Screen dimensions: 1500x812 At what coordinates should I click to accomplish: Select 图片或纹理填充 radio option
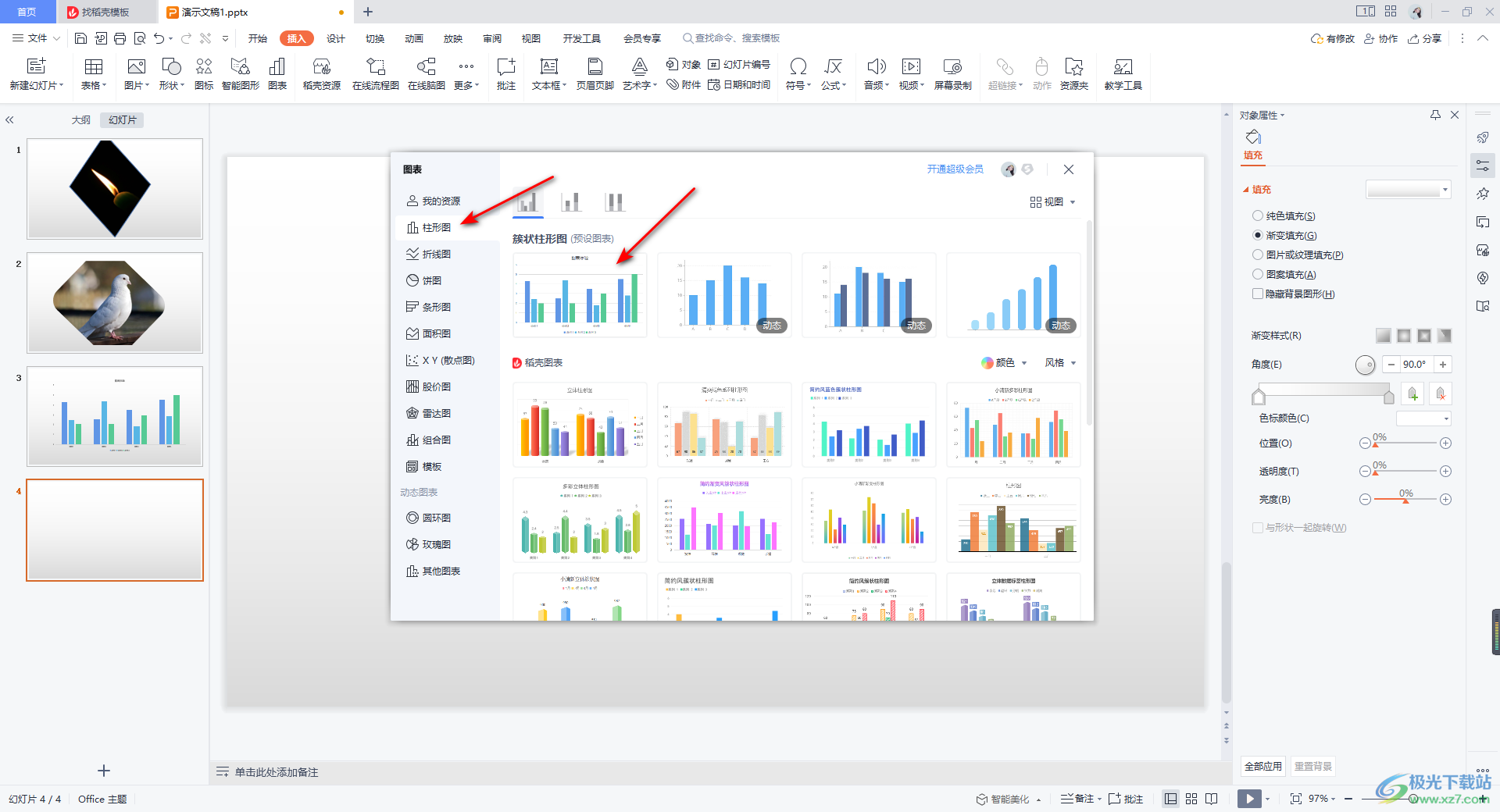1258,255
